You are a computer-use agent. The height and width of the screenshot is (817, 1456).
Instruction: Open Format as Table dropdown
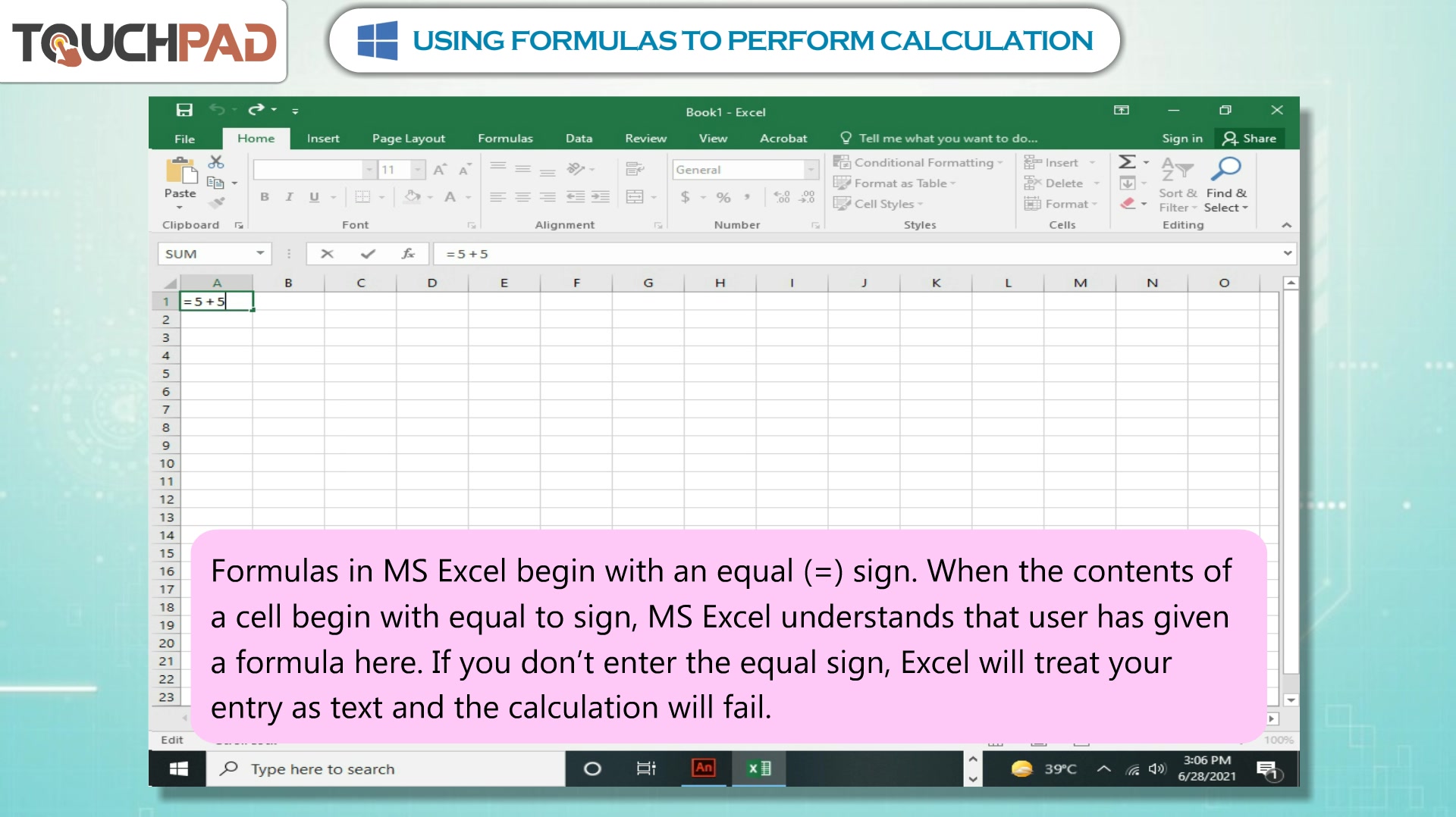click(x=895, y=183)
